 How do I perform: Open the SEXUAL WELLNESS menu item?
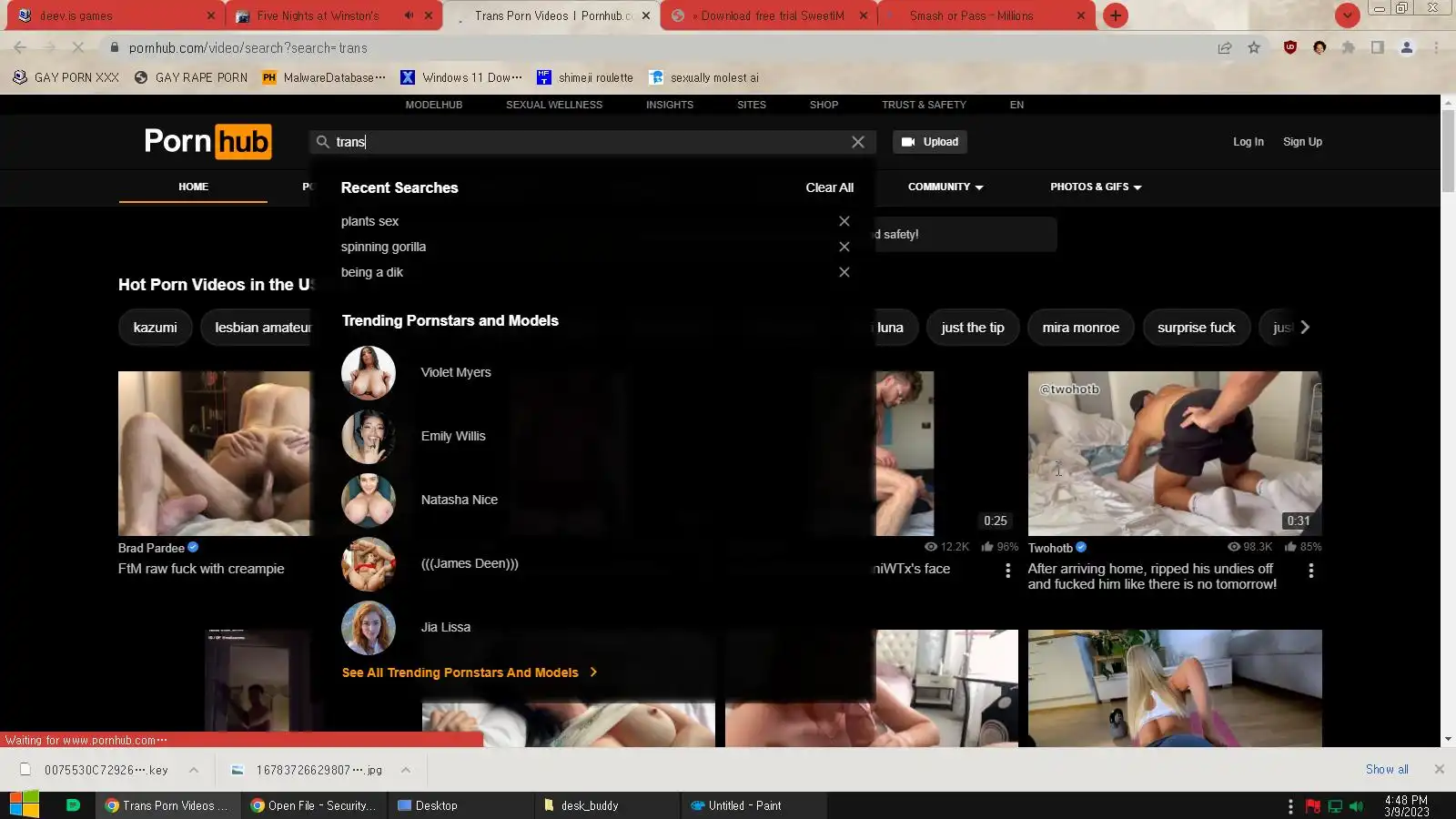[554, 105]
